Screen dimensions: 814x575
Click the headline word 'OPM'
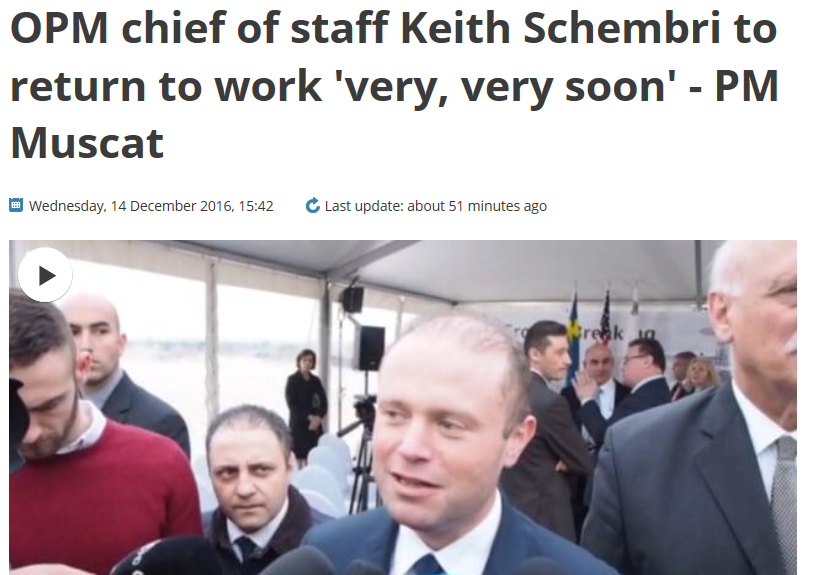60,28
